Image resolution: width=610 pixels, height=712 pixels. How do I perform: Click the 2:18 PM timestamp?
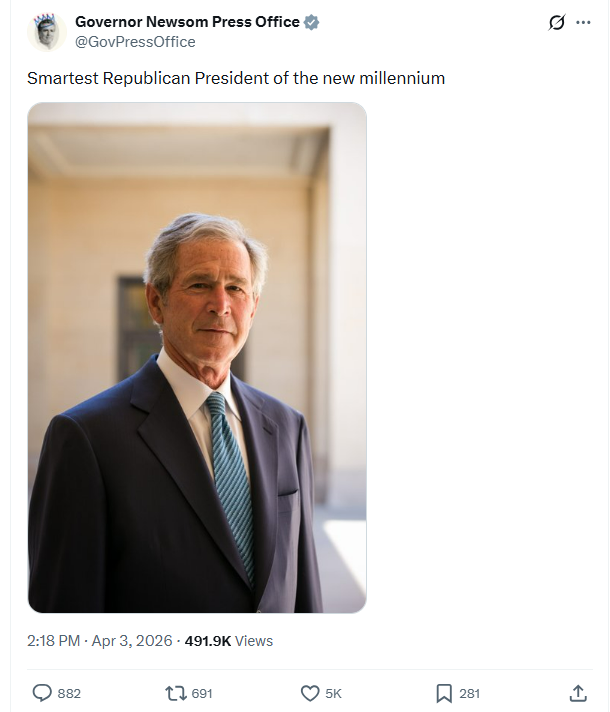point(53,641)
